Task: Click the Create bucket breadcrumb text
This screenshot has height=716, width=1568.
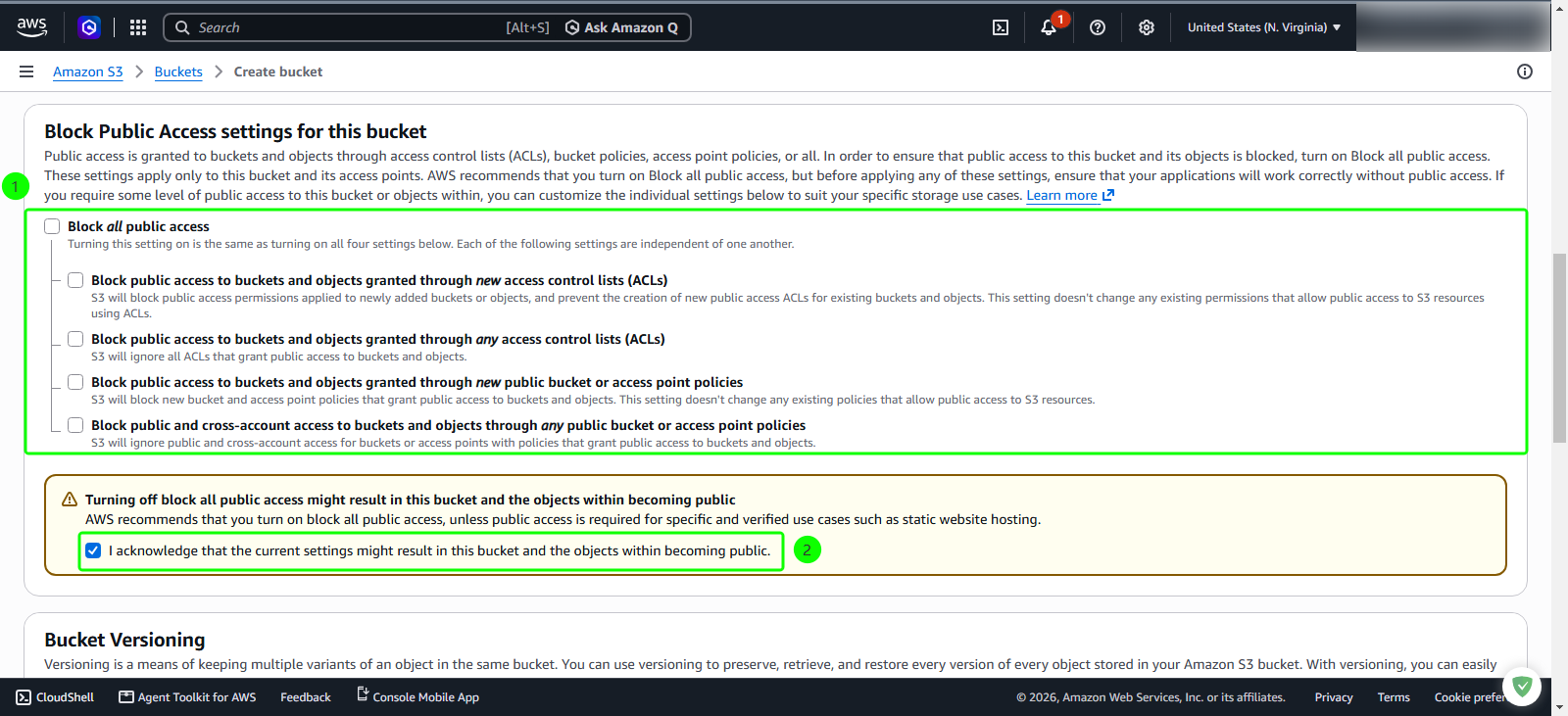Action: (x=278, y=72)
